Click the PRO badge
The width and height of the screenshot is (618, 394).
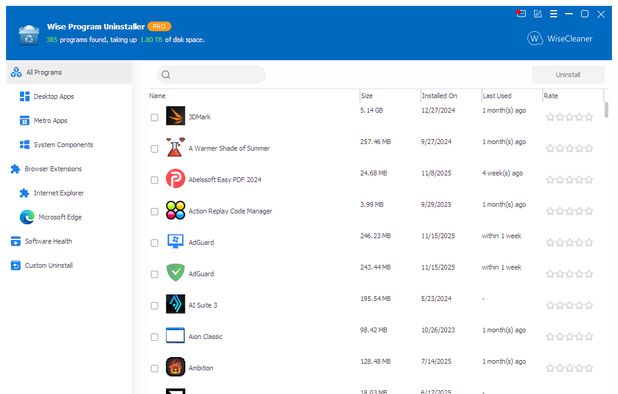click(159, 26)
